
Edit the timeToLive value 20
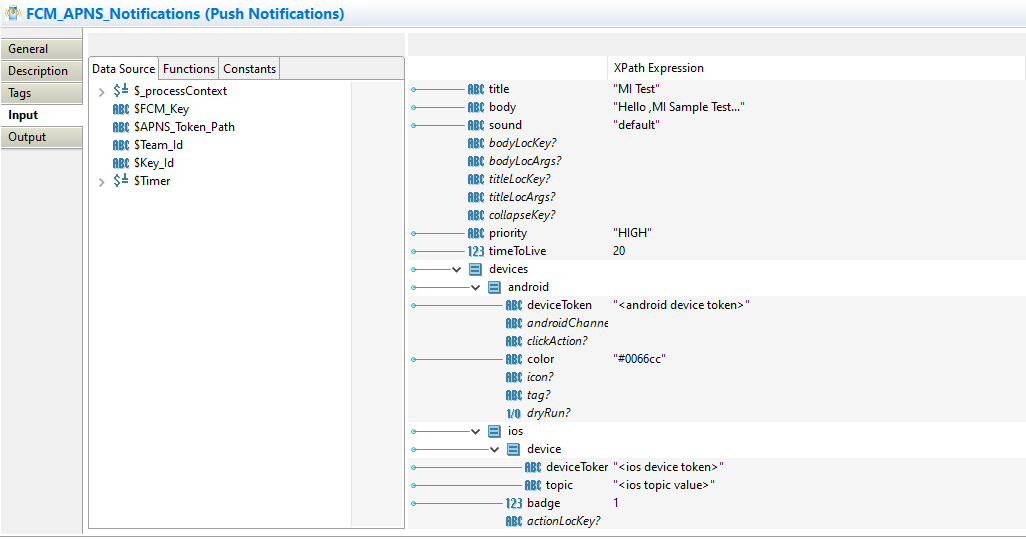point(619,251)
